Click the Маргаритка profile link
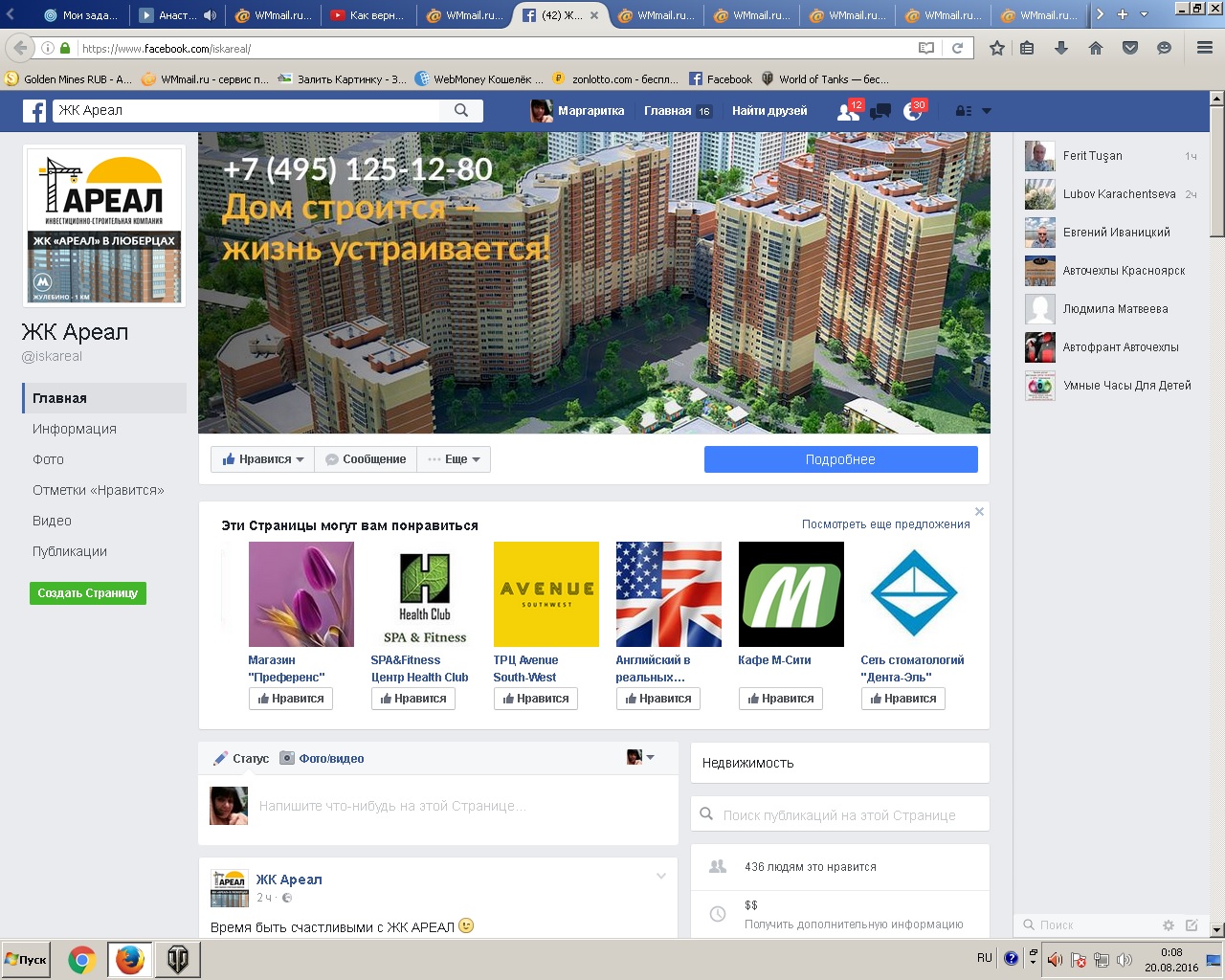This screenshot has width=1225, height=980. [578, 111]
